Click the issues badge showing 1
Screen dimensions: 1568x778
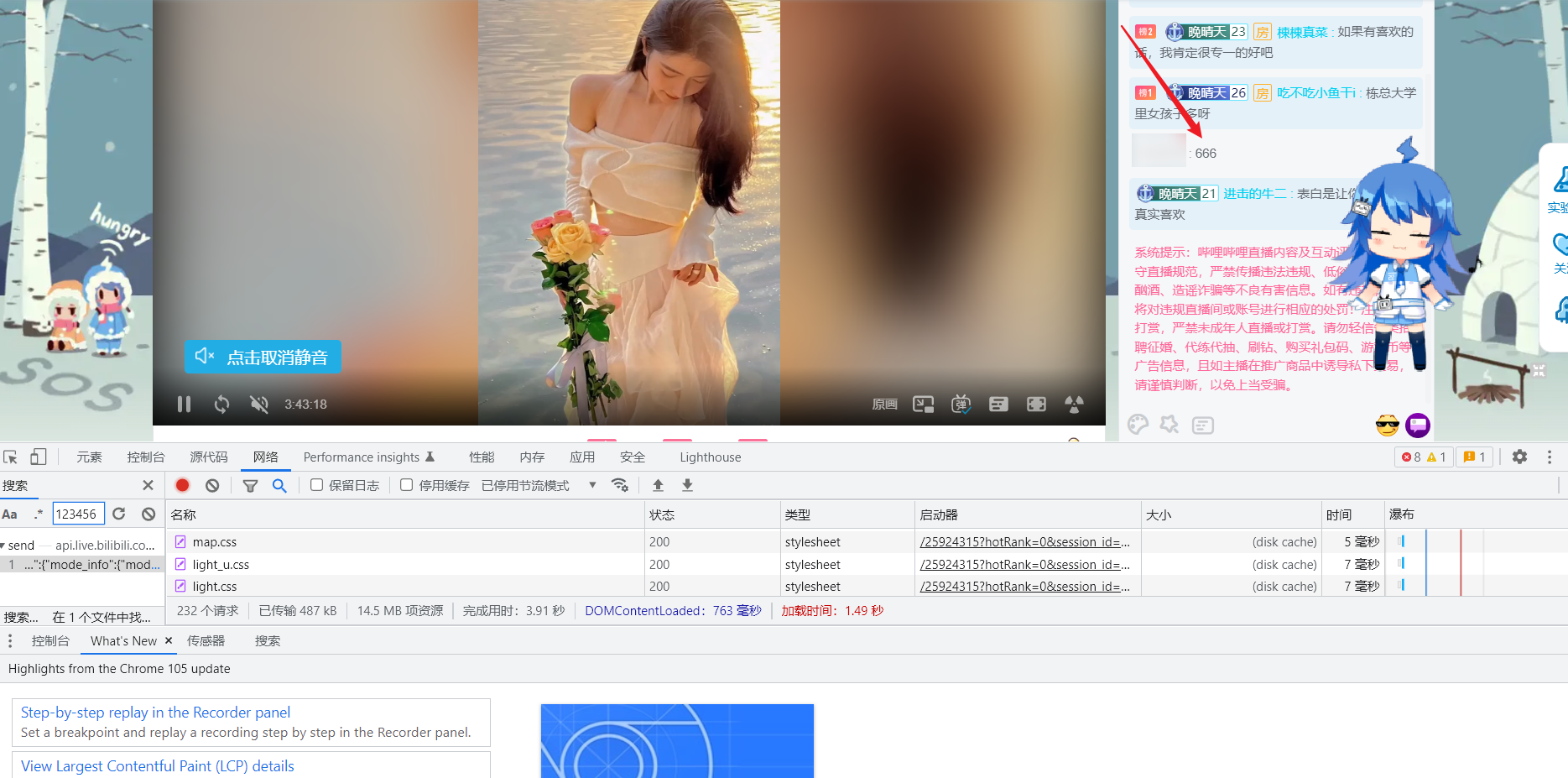[1474, 457]
